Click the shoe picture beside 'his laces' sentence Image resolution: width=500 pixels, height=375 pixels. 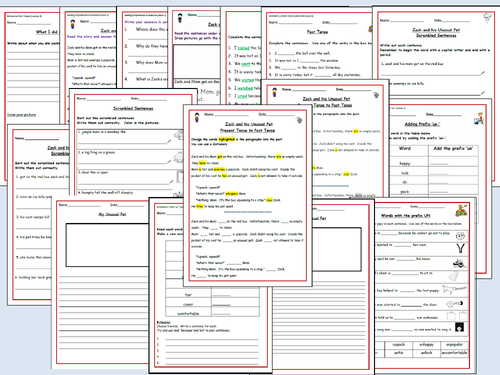pyautogui.click(x=459, y=264)
